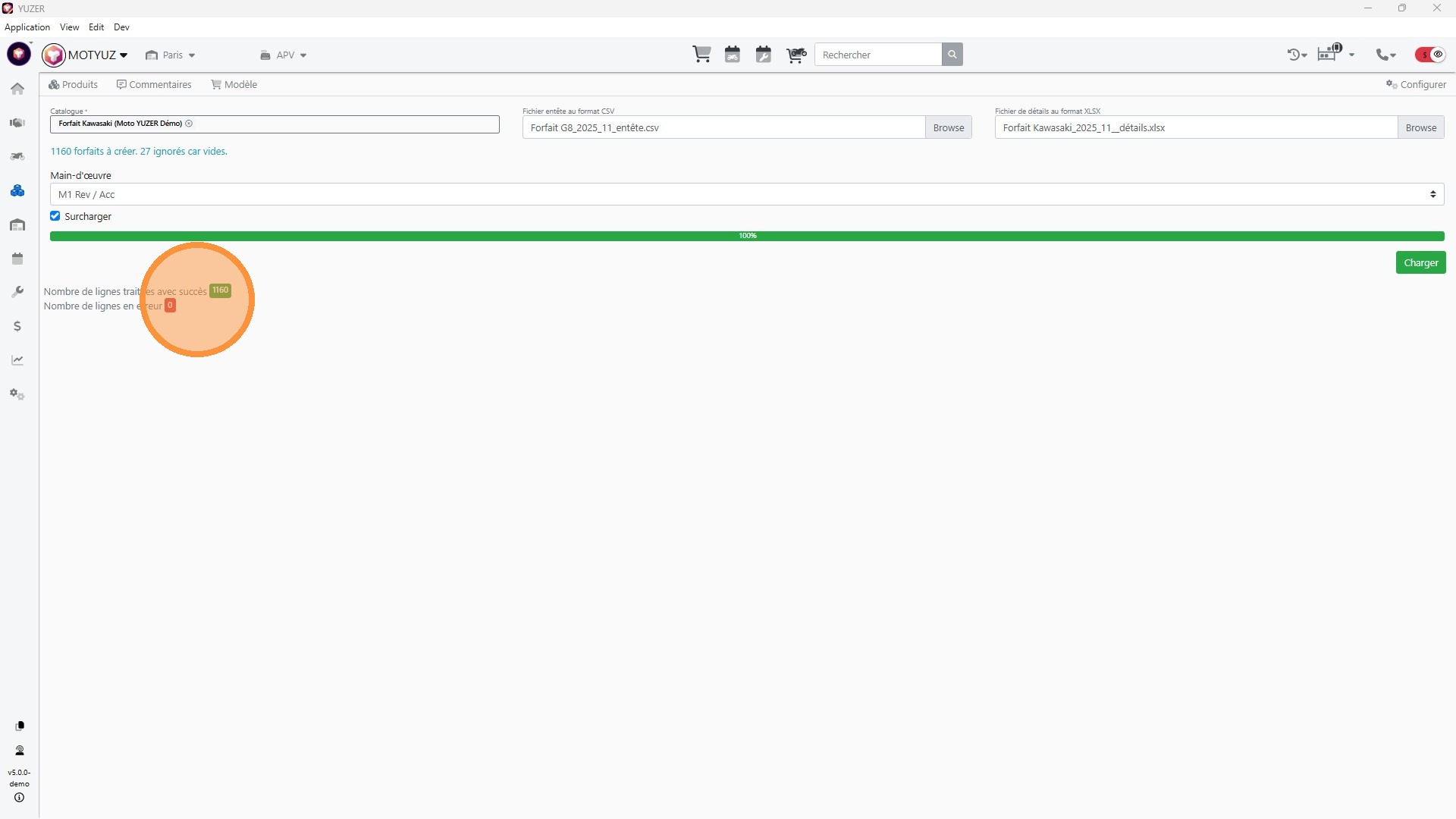This screenshot has width=1456, height=819.
Task: Uncheck the Surcharger checkbox
Action: 55,216
